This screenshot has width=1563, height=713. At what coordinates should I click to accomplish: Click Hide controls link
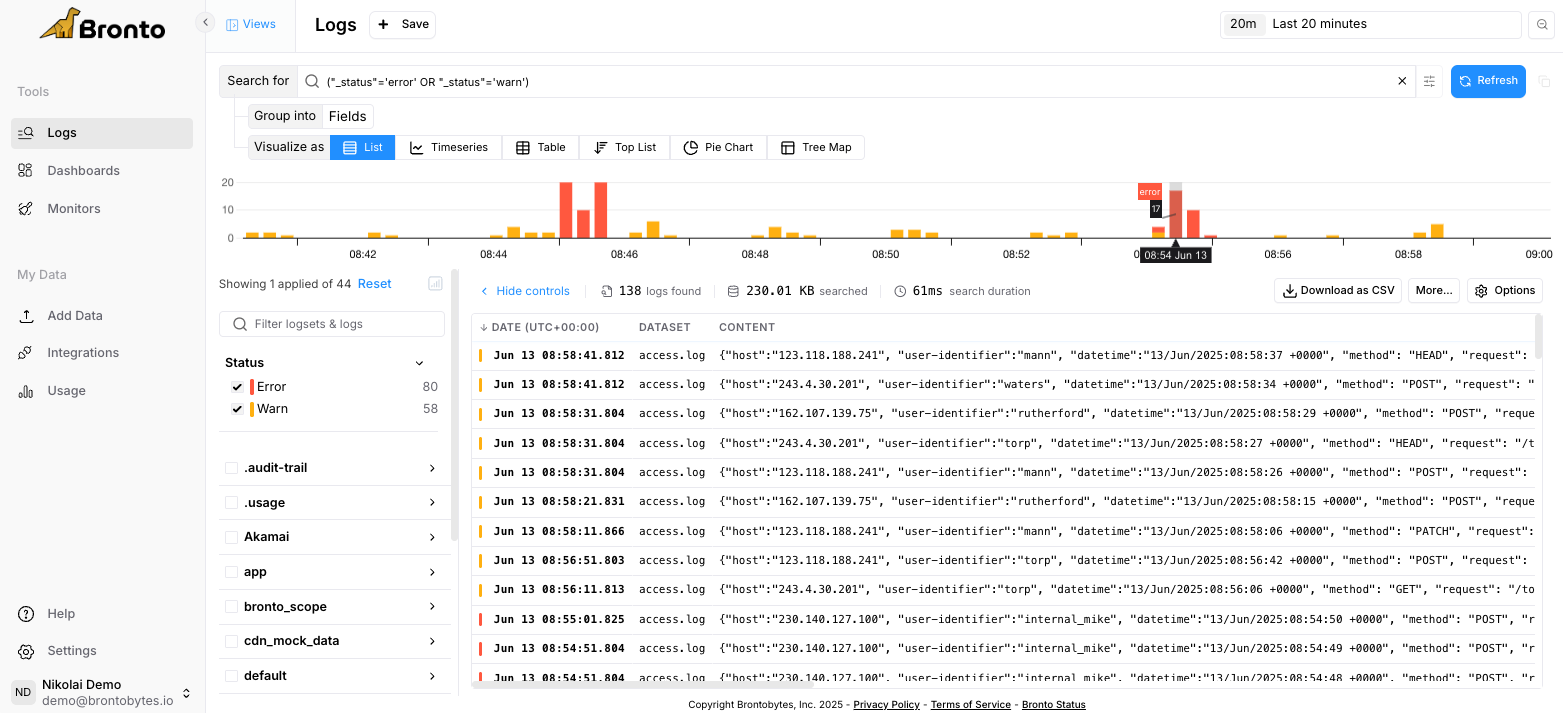[525, 291]
